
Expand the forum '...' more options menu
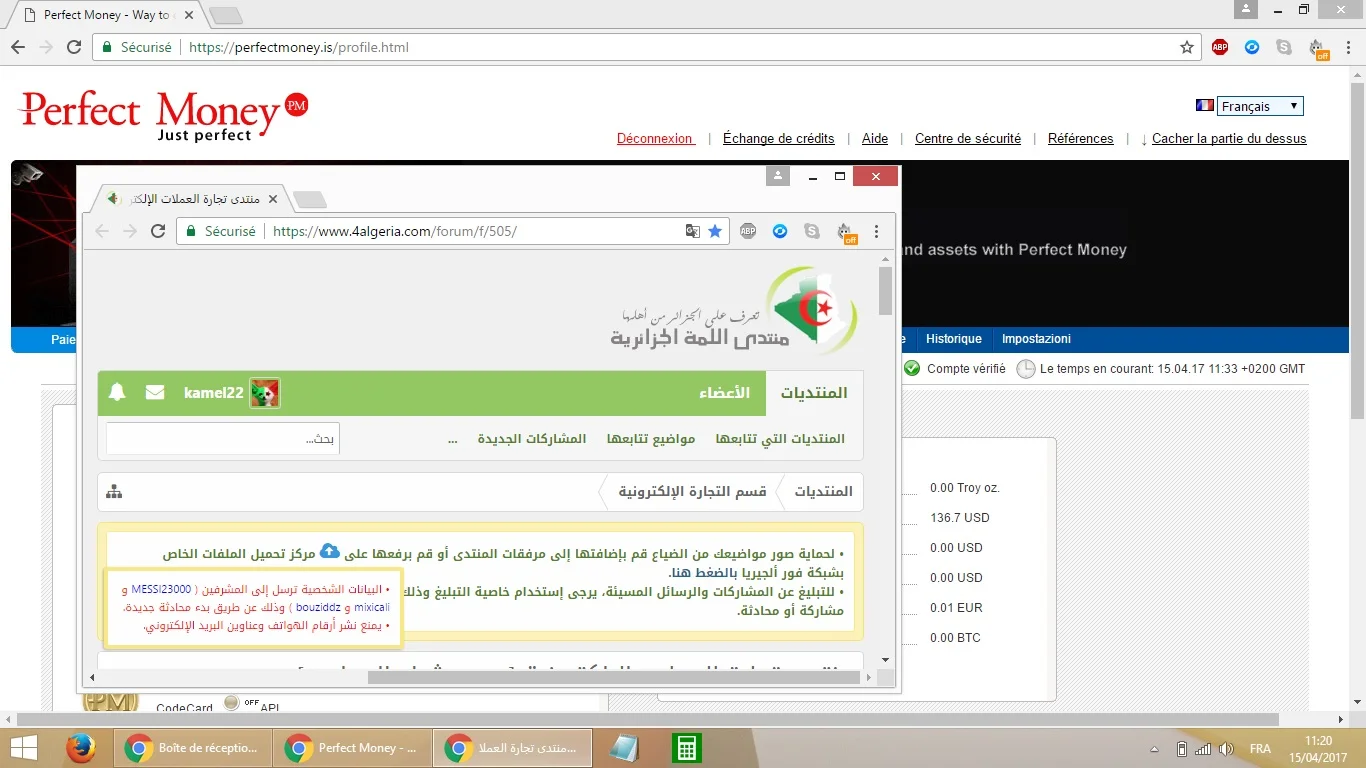tap(453, 439)
